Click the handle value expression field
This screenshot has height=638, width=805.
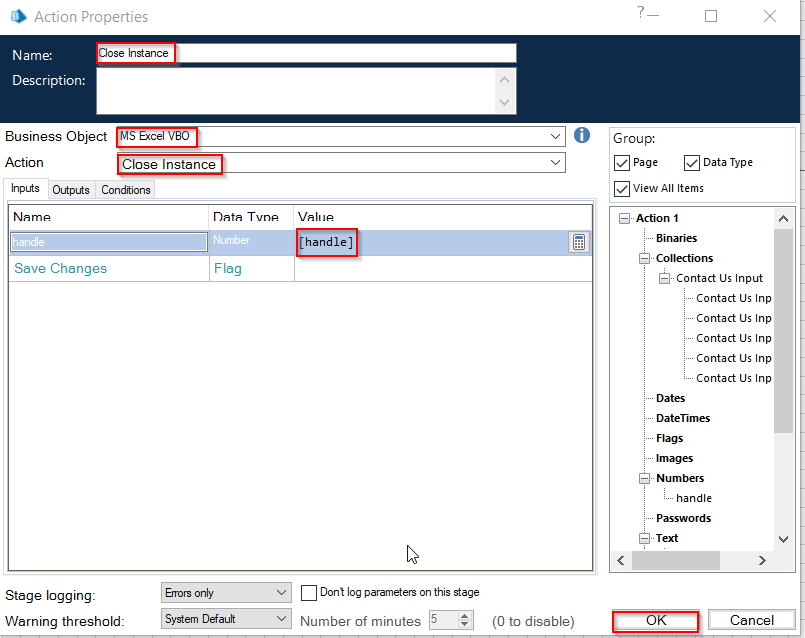pyautogui.click(x=431, y=242)
